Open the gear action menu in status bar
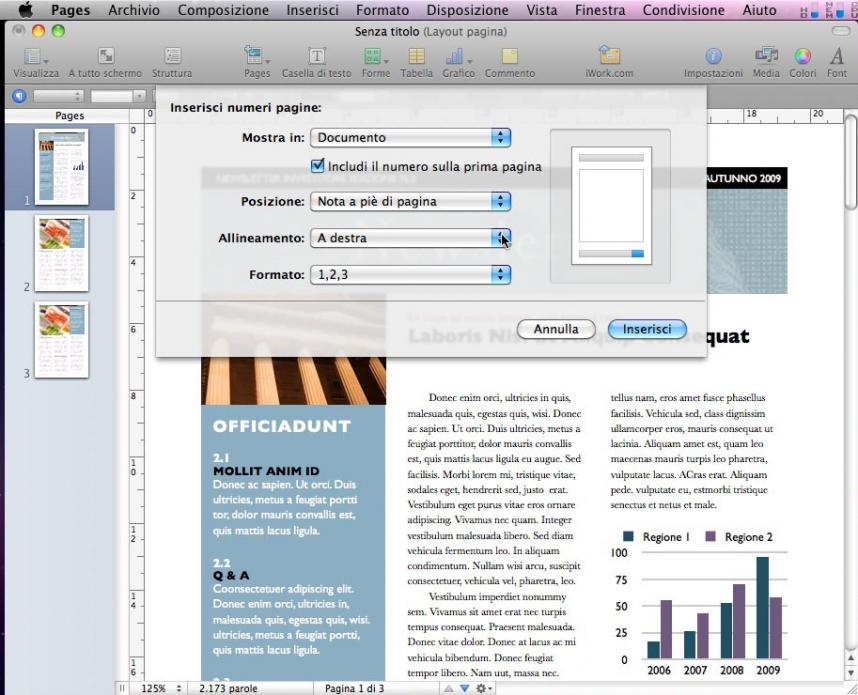This screenshot has width=858, height=695. [x=484, y=688]
